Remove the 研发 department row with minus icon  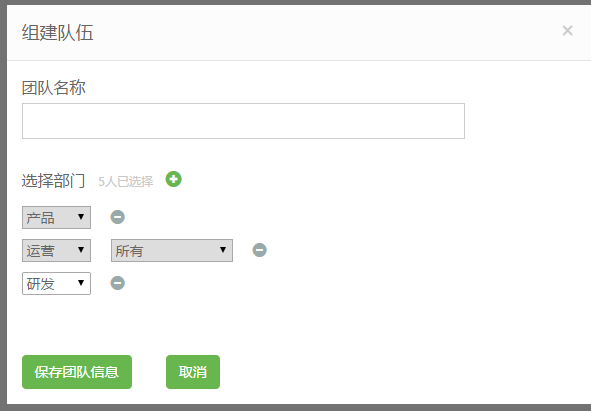tap(118, 283)
